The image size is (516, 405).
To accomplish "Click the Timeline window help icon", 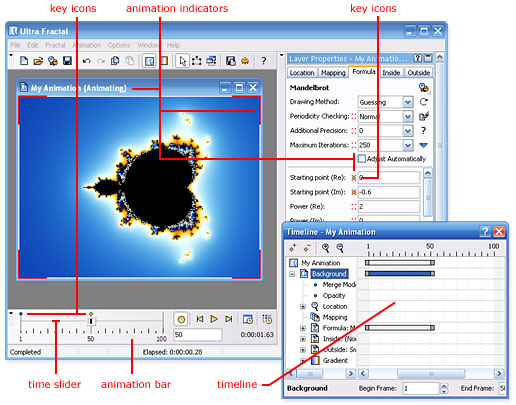I will pyautogui.click(x=485, y=231).
